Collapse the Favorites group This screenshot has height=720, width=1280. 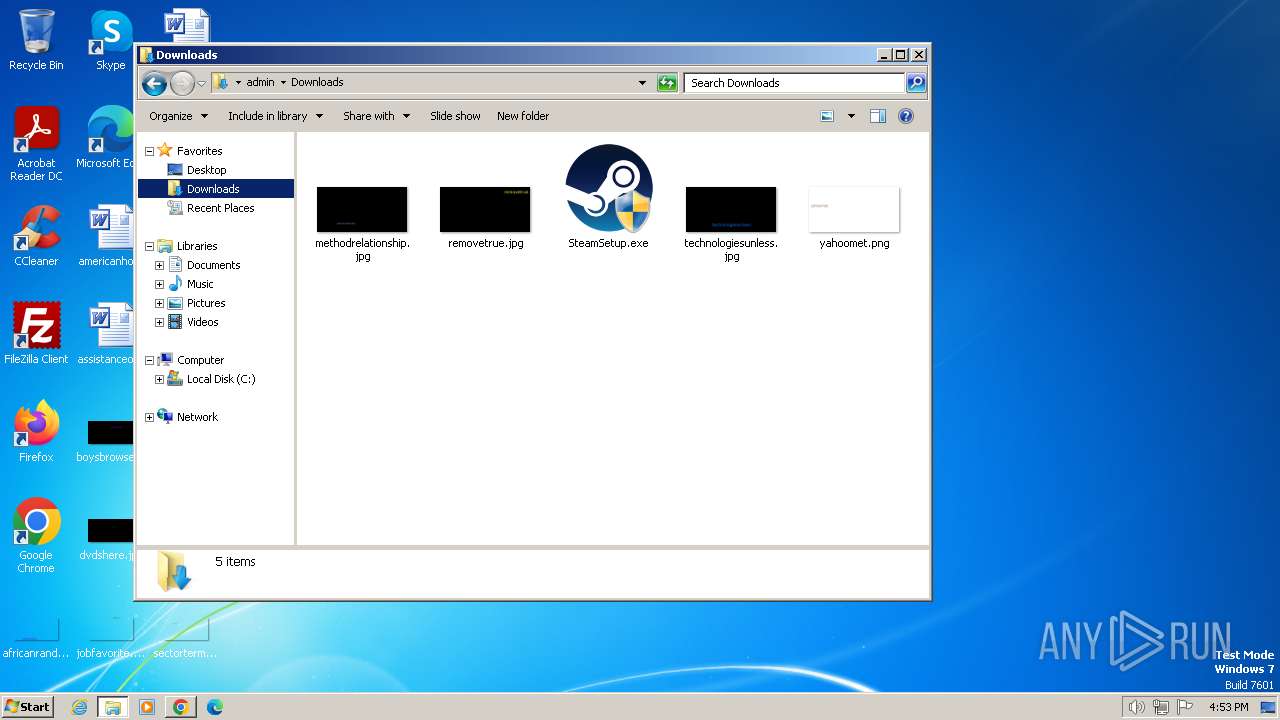point(150,151)
